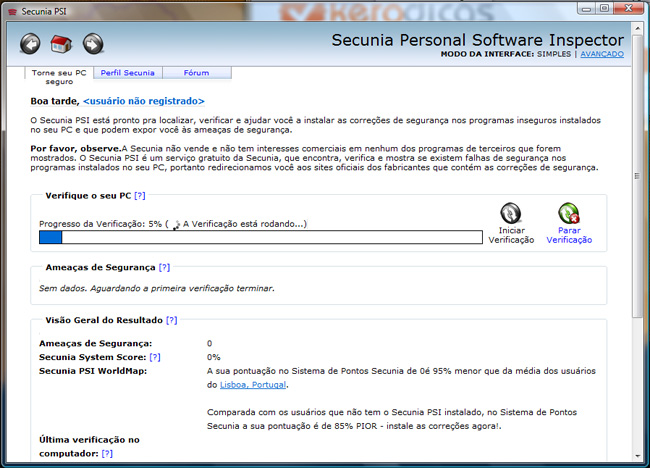This screenshot has width=650, height=468.
Task: Minimize the Secunia PSI window
Action: coord(587,9)
